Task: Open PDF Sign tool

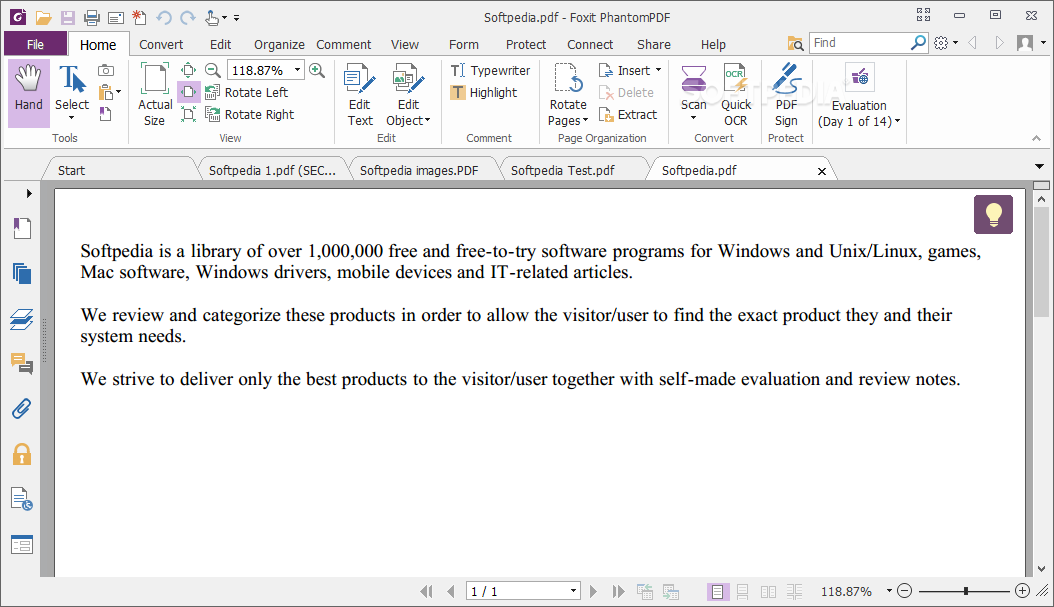Action: coord(786,94)
